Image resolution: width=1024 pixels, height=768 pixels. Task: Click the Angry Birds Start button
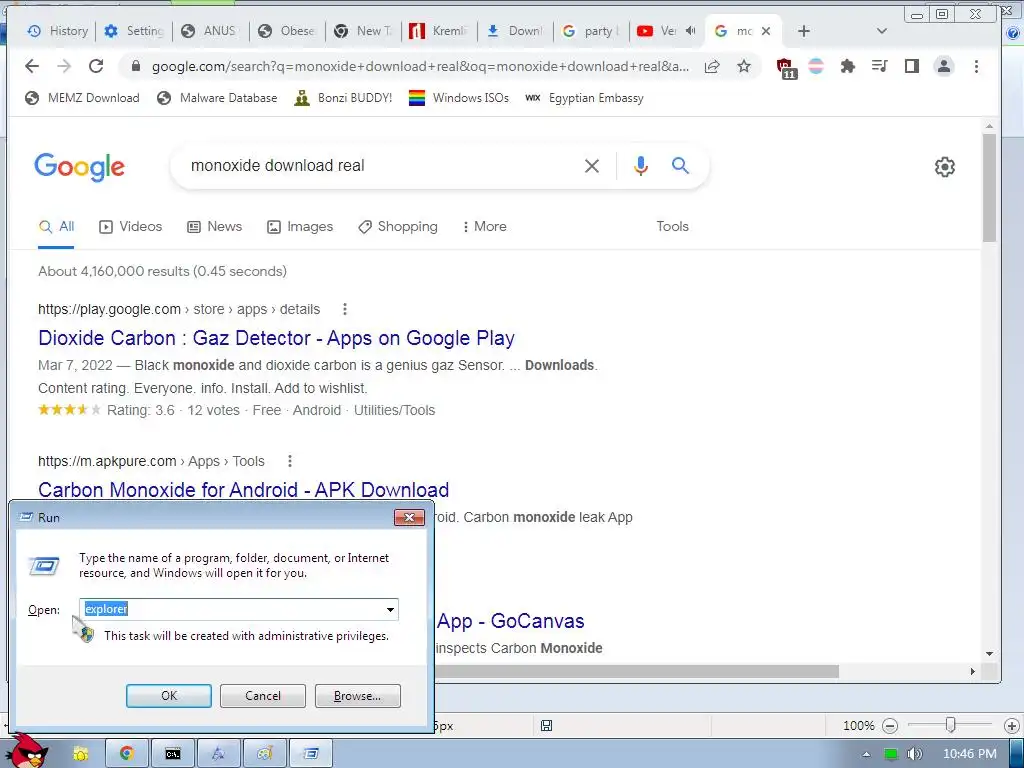[x=27, y=751]
